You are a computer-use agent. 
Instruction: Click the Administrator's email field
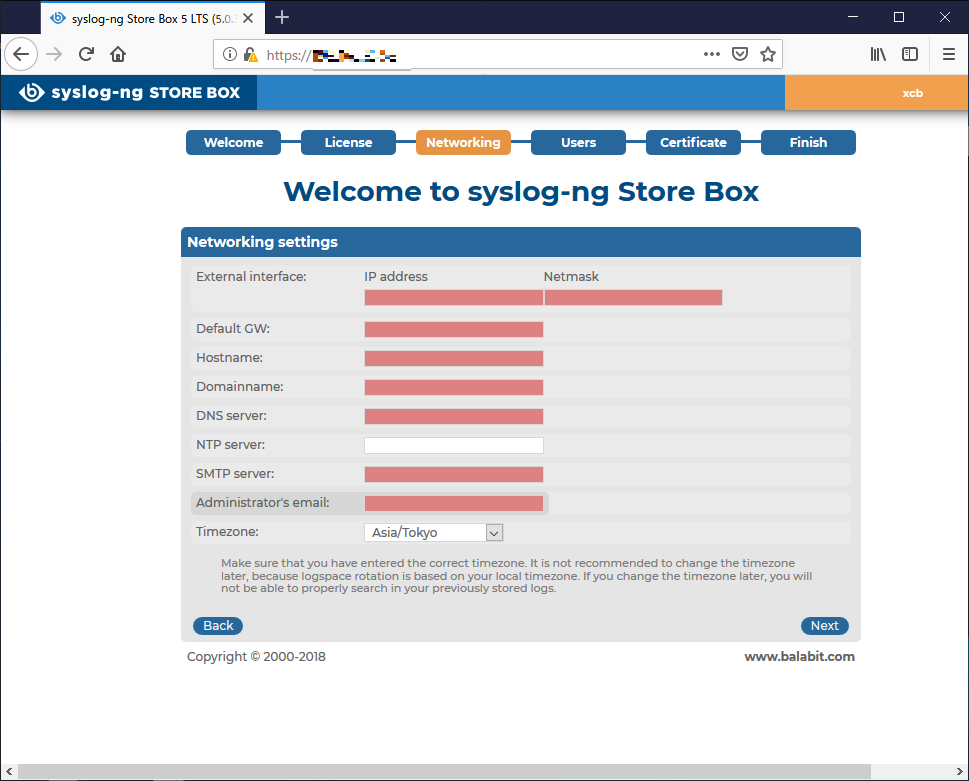pos(454,504)
